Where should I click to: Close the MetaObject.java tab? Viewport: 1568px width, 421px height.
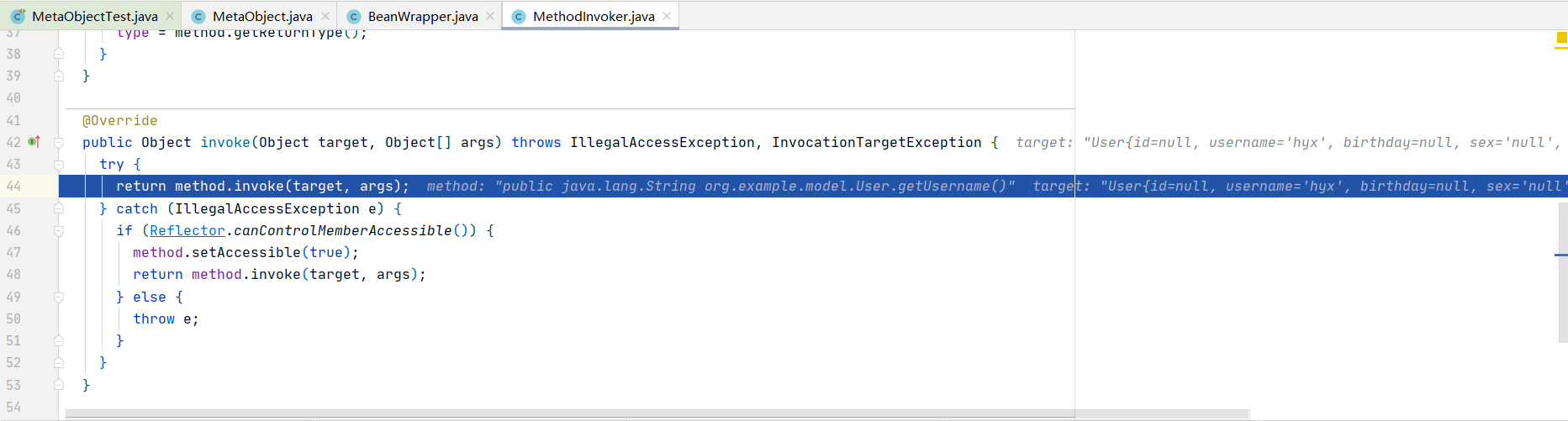click(325, 16)
